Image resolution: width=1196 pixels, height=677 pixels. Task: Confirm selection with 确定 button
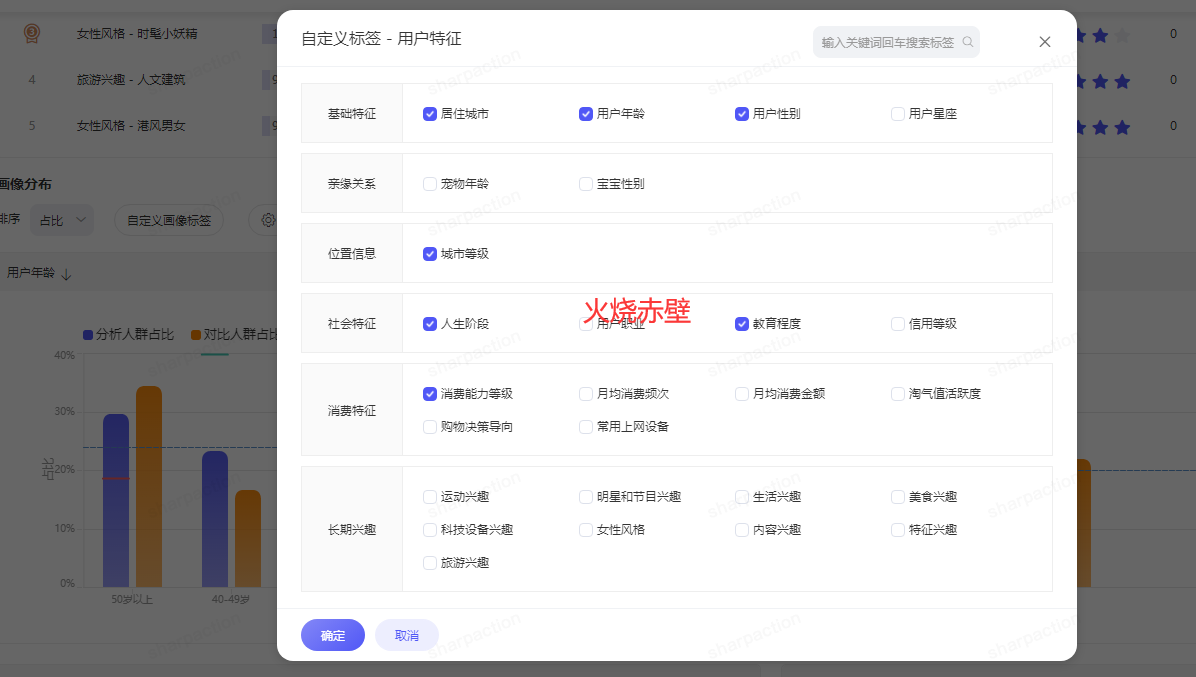click(x=333, y=635)
